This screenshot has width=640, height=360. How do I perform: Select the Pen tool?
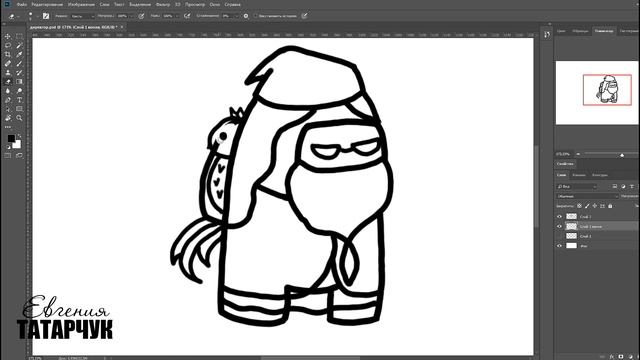tap(8, 100)
